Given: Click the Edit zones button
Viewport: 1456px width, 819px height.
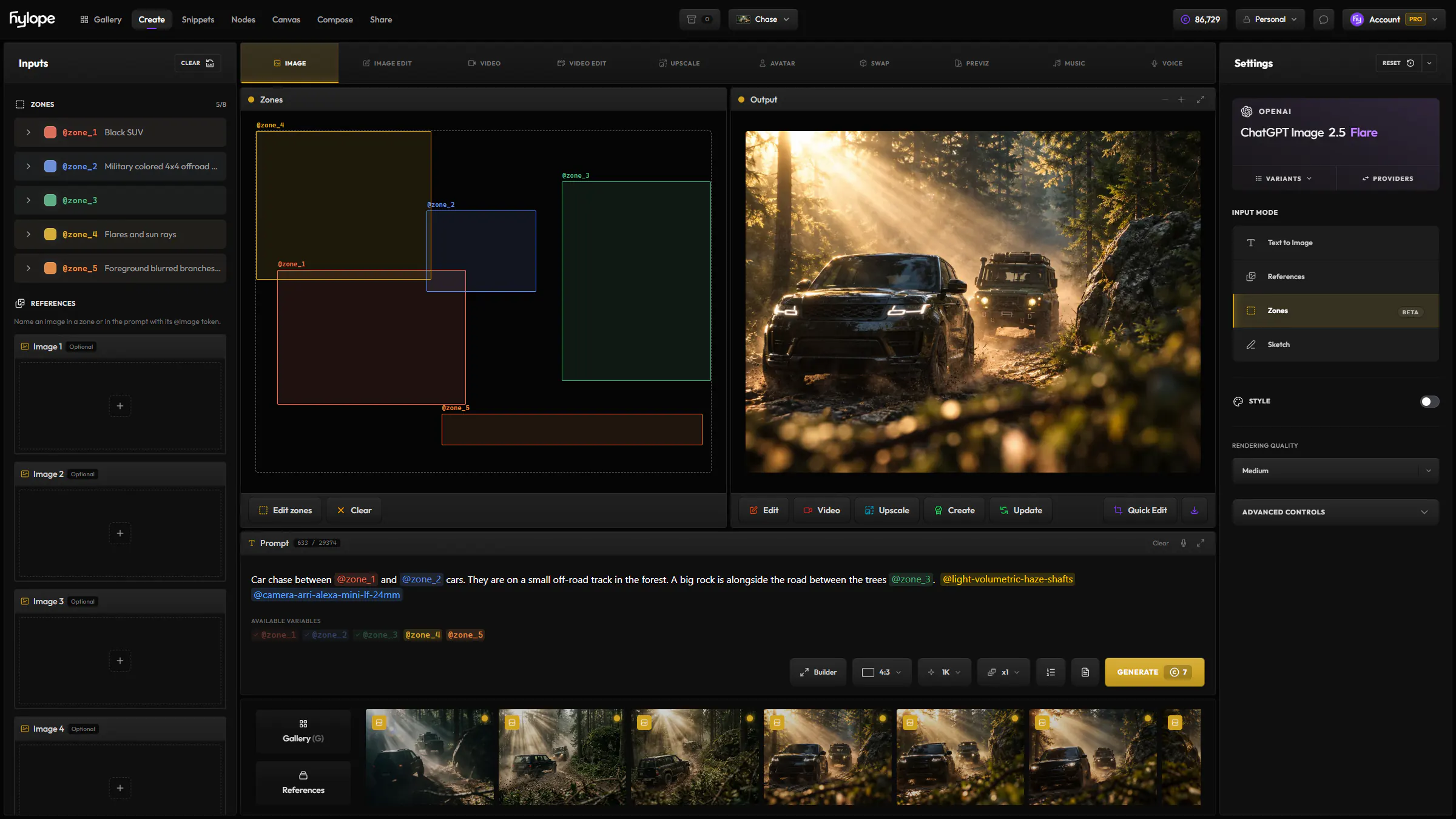Looking at the screenshot, I should [x=285, y=510].
